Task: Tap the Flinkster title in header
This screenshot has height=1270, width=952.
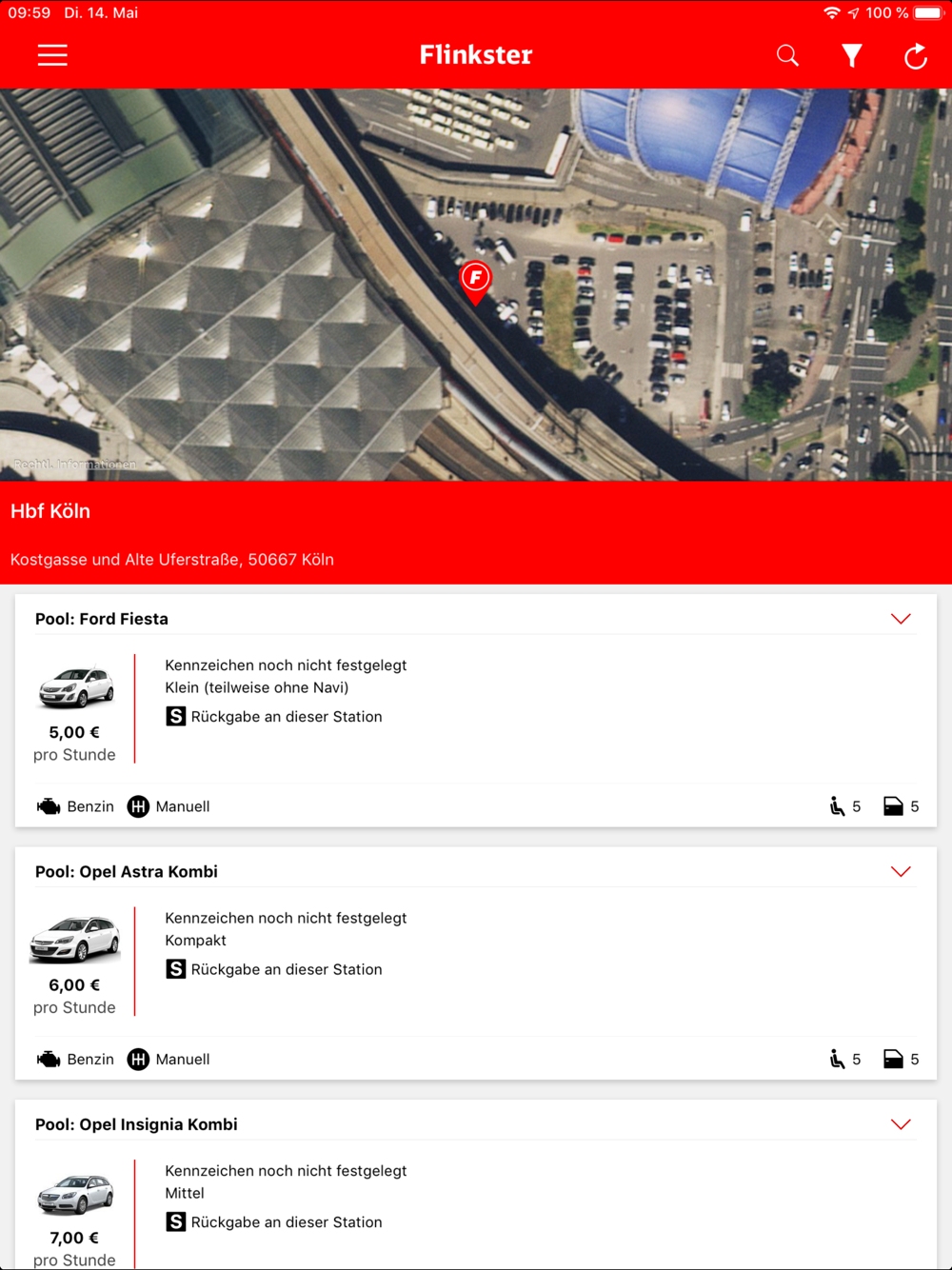Action: [x=476, y=55]
